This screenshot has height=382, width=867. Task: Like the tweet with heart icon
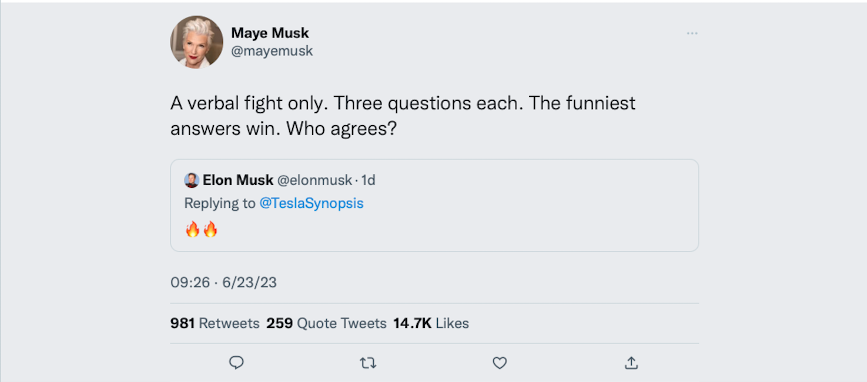(499, 363)
